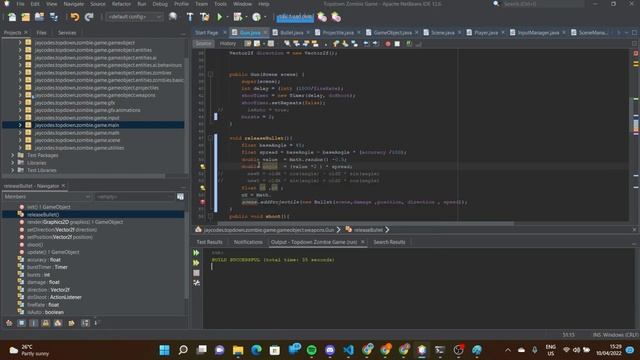
Task: Click the Save All toolbar icon
Action: tap(53, 17)
